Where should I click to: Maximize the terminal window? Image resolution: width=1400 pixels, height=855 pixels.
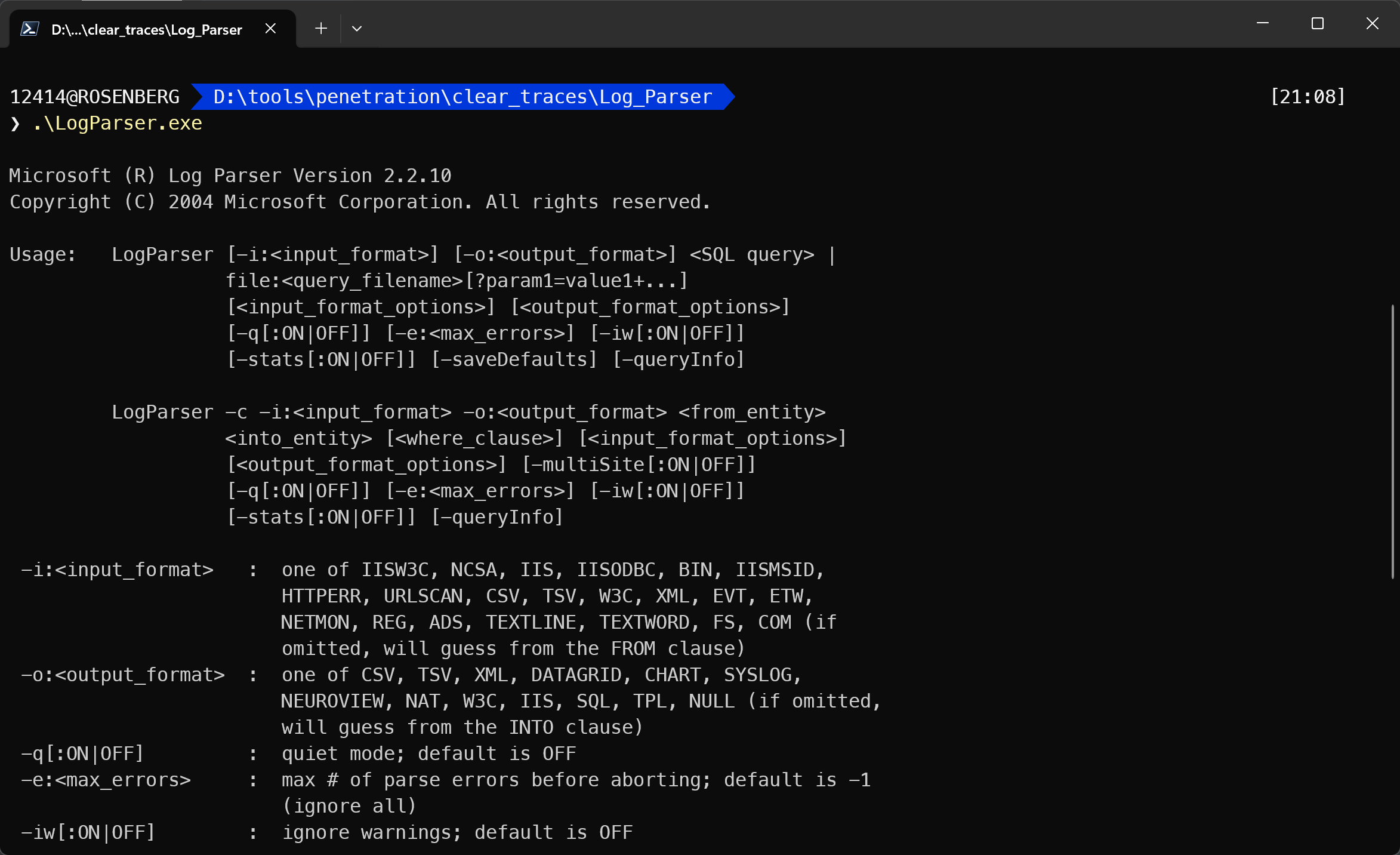pyautogui.click(x=1318, y=23)
